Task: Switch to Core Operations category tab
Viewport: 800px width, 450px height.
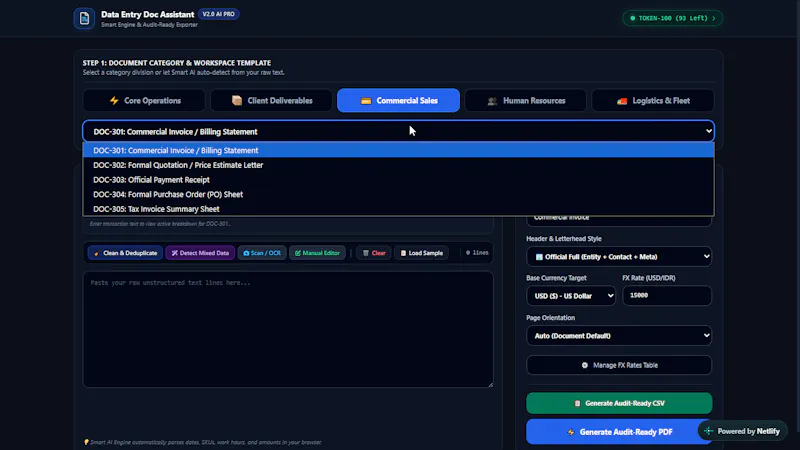Action: coord(144,101)
